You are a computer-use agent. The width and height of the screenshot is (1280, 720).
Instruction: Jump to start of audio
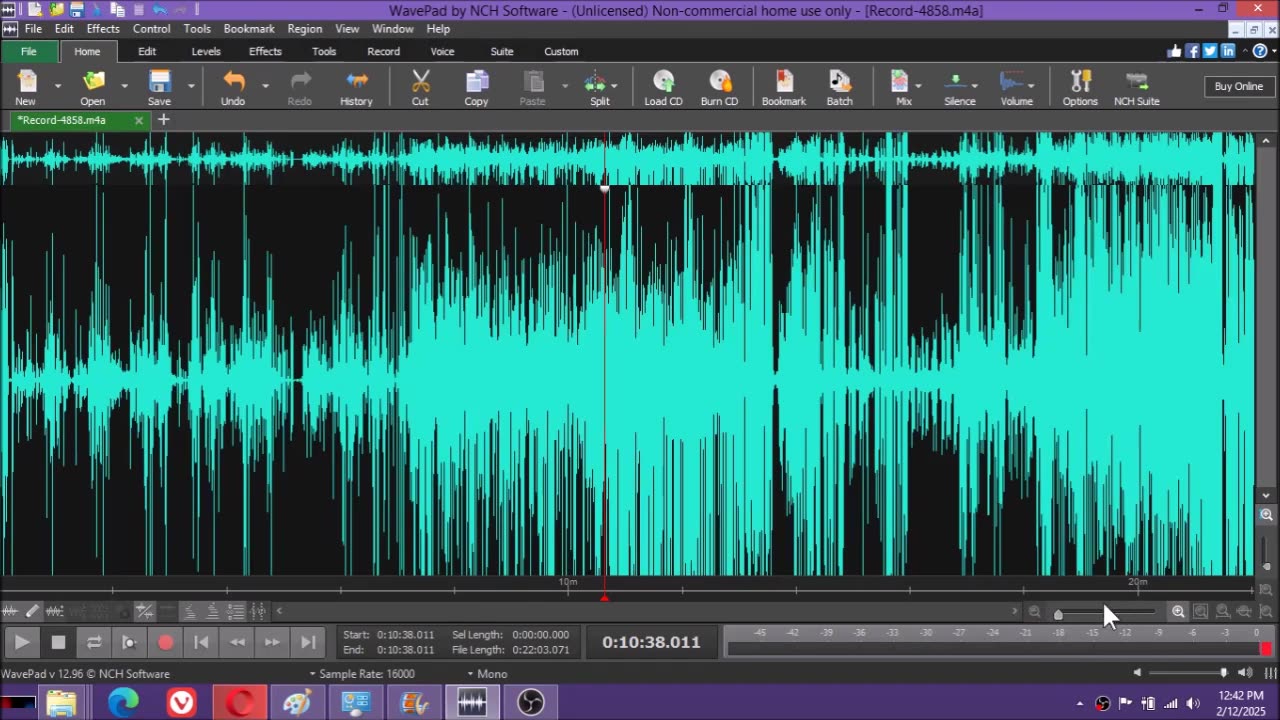tap(201, 642)
